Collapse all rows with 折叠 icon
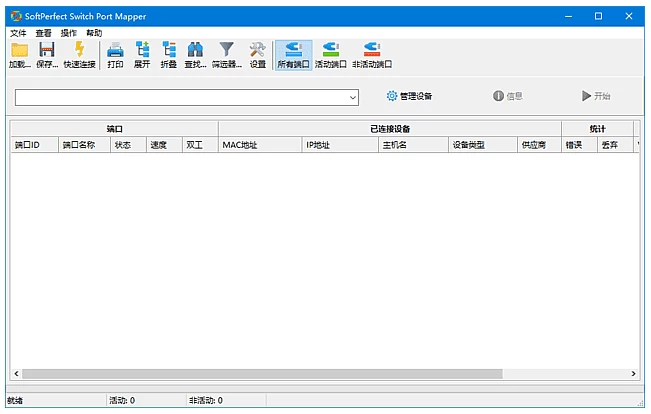Screen dimensions: 651x414 [x=168, y=50]
